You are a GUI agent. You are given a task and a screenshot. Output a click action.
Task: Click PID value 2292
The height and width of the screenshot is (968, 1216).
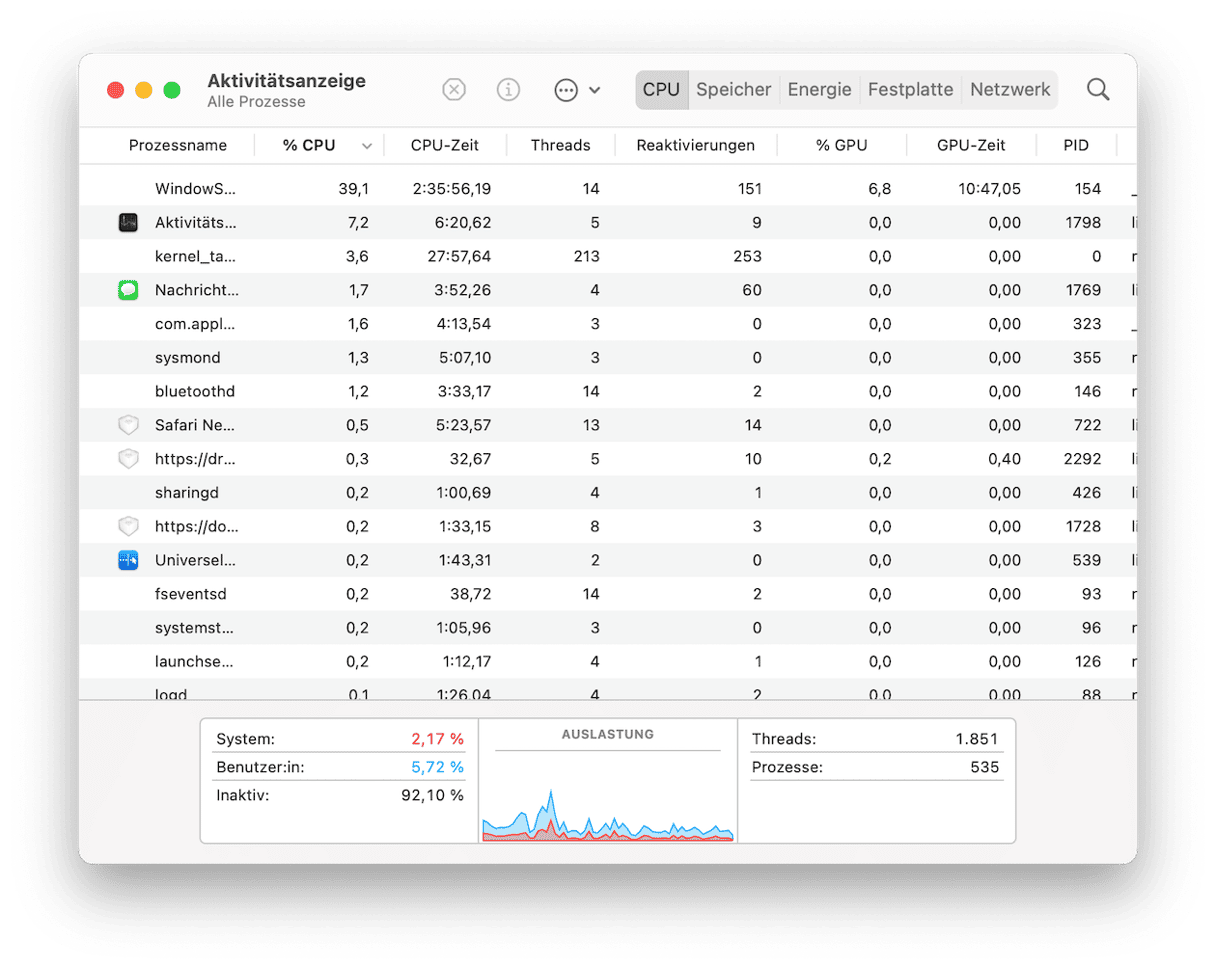coord(1083,459)
